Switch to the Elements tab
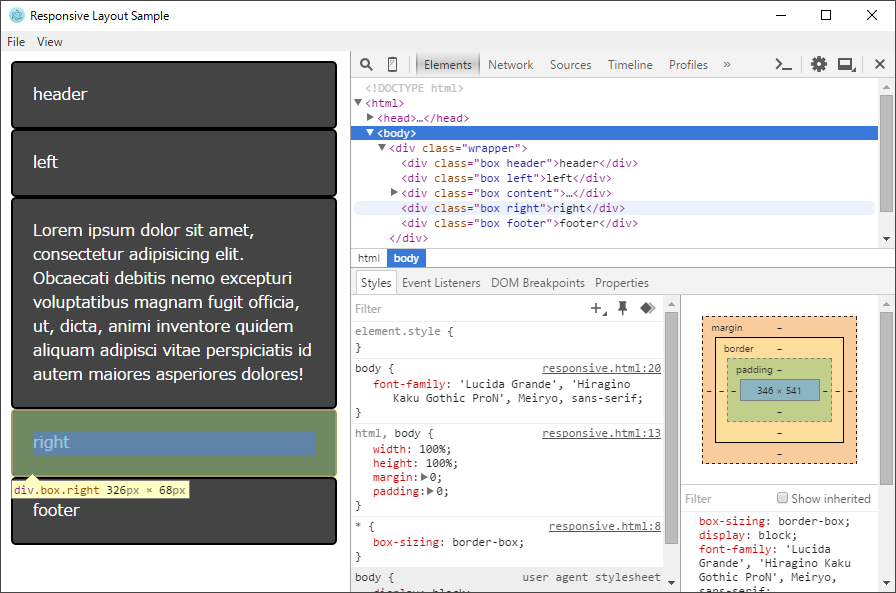Image resolution: width=896 pixels, height=593 pixels. [x=447, y=65]
